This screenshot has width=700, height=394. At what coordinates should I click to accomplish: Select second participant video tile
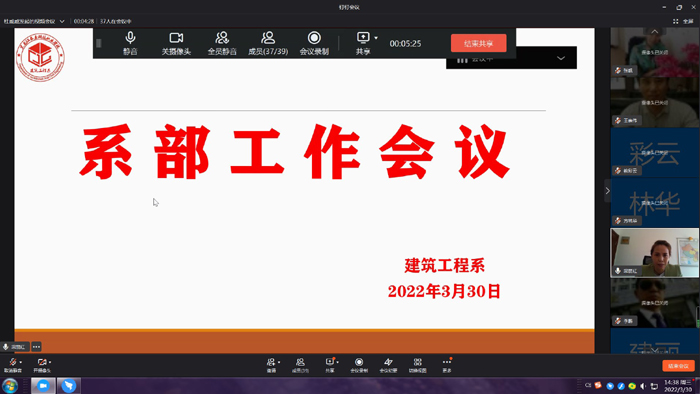pyautogui.click(x=654, y=102)
